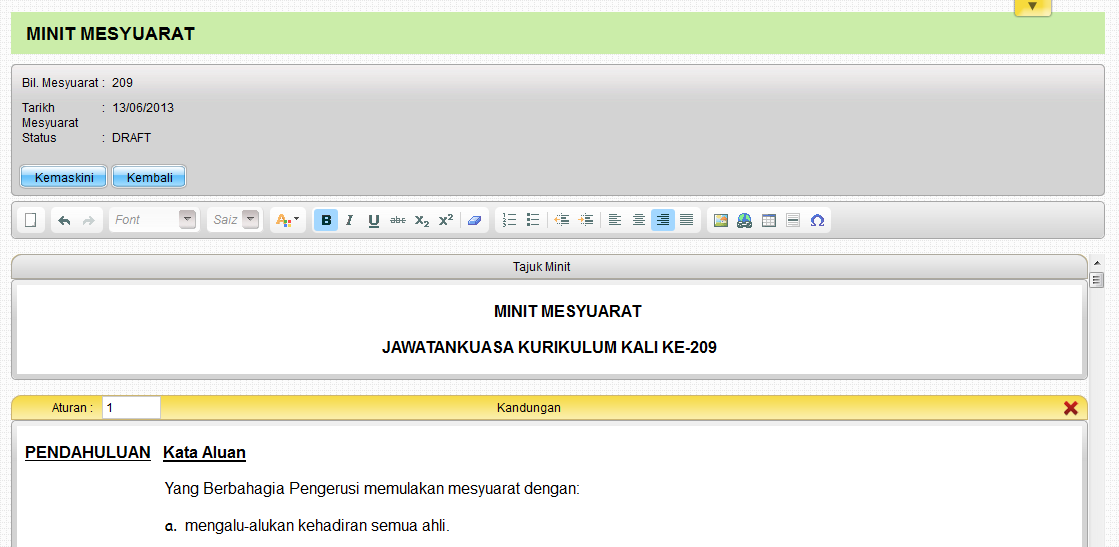Insert a numbered list
This screenshot has width=1119, height=547.
tap(509, 220)
